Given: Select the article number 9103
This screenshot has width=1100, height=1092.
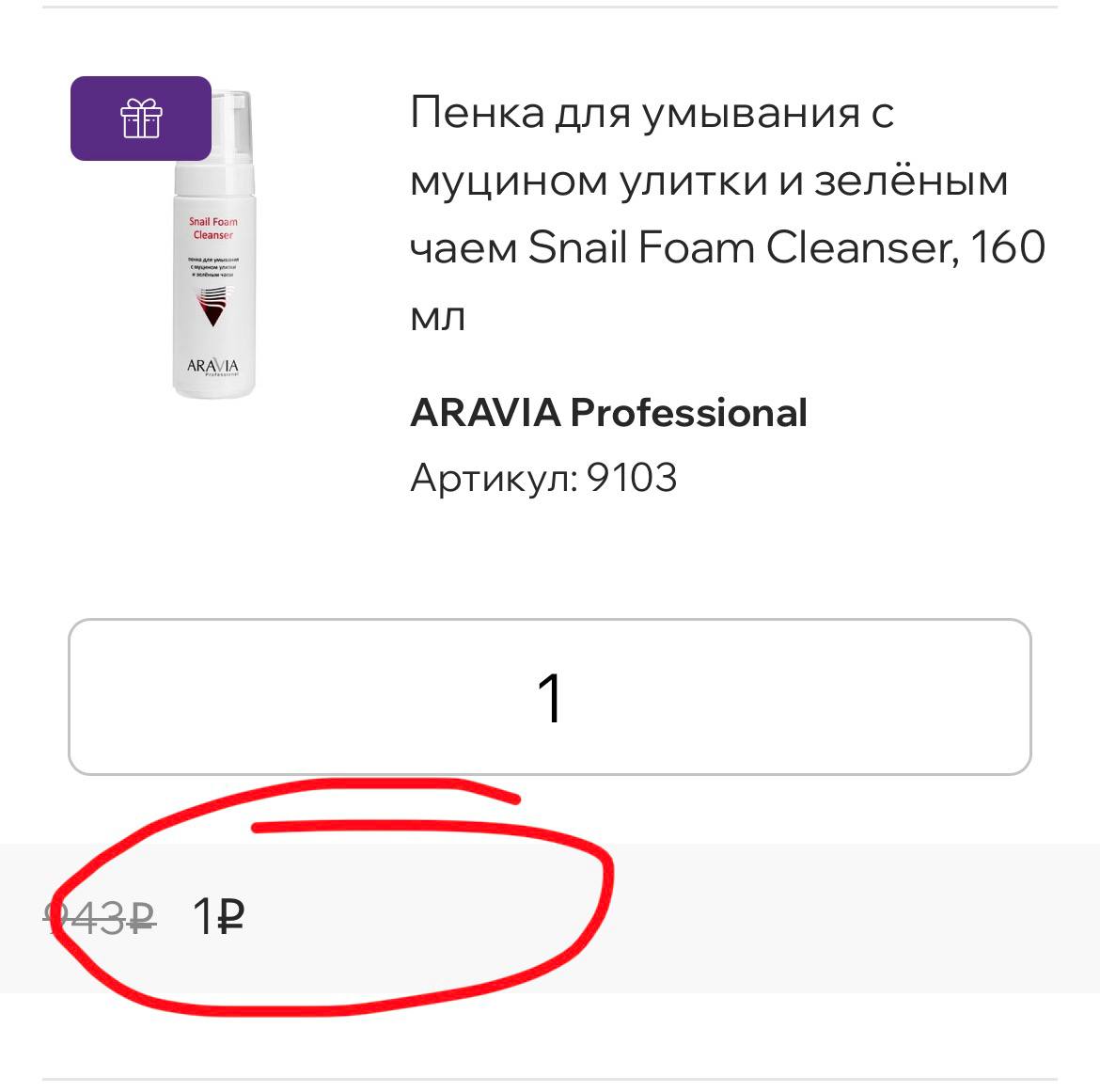Looking at the screenshot, I should click(632, 478).
